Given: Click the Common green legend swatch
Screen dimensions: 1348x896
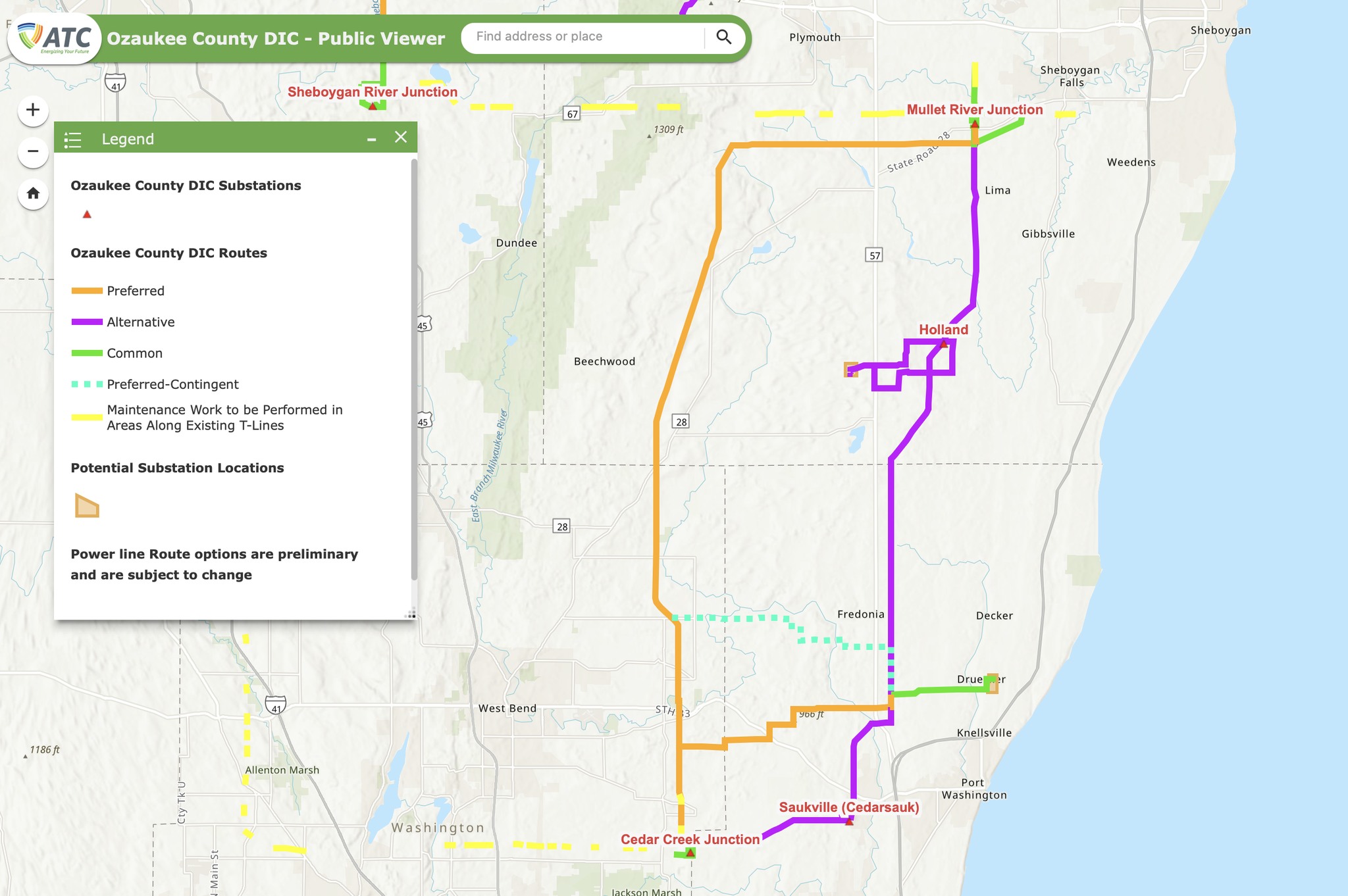Looking at the screenshot, I should (87, 353).
